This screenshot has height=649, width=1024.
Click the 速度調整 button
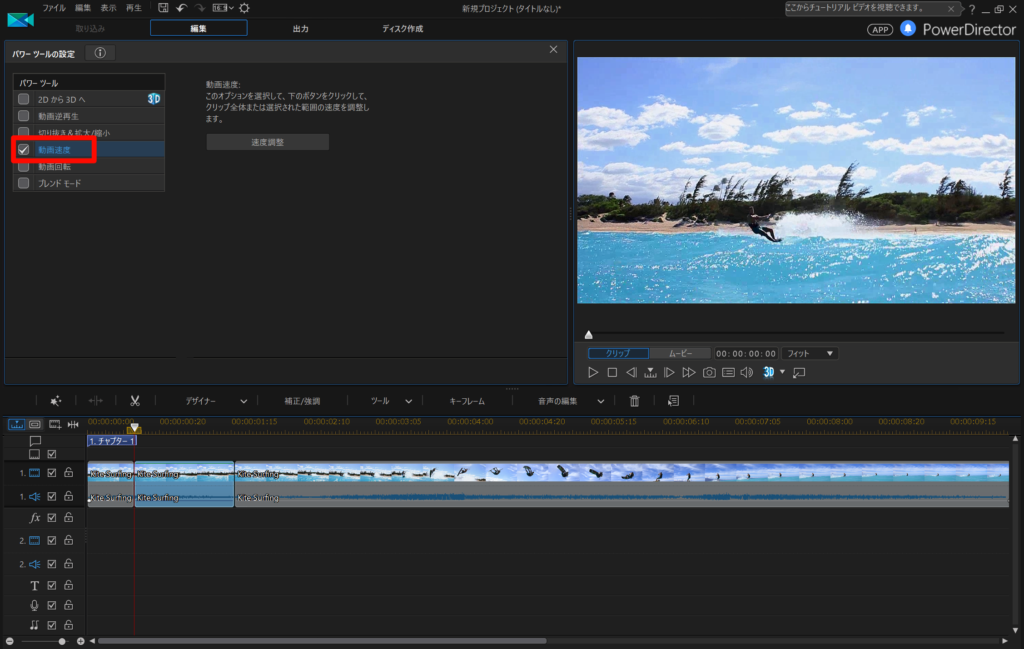[267, 143]
